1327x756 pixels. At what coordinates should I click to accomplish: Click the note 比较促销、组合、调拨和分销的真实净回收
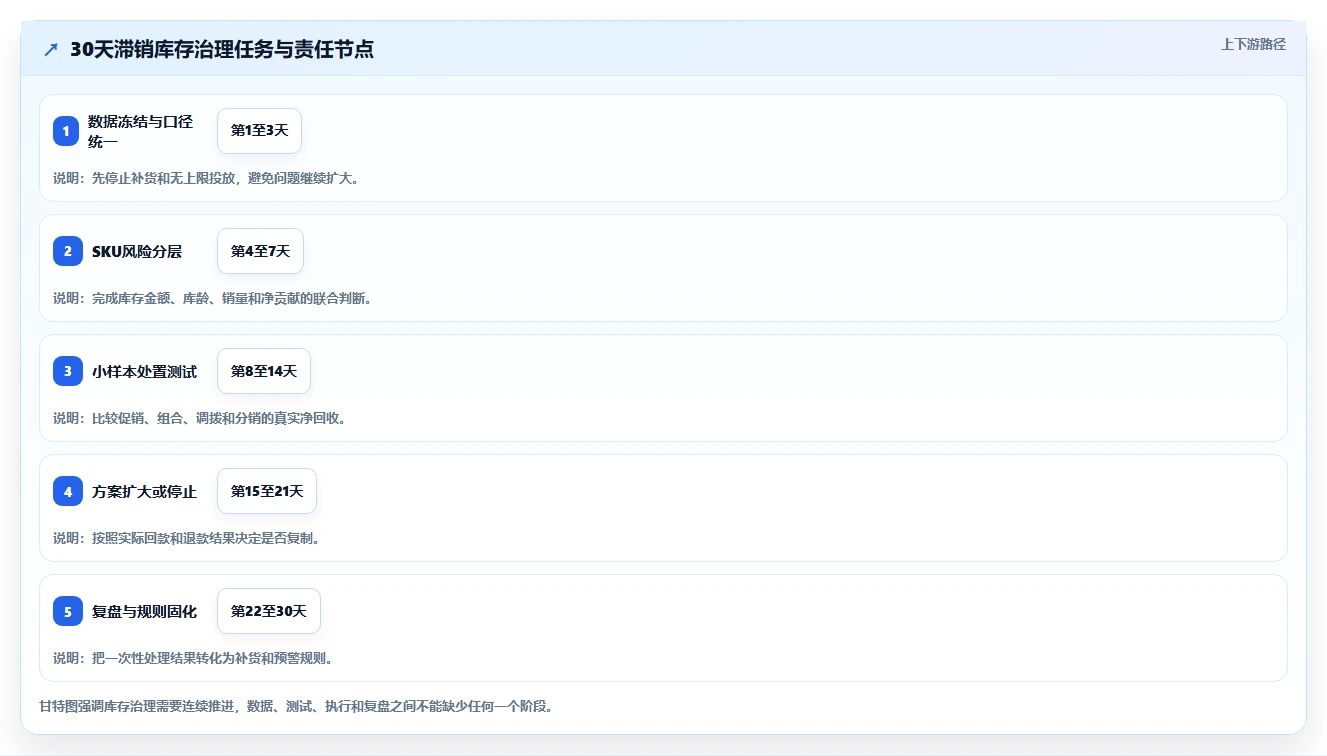point(199,418)
